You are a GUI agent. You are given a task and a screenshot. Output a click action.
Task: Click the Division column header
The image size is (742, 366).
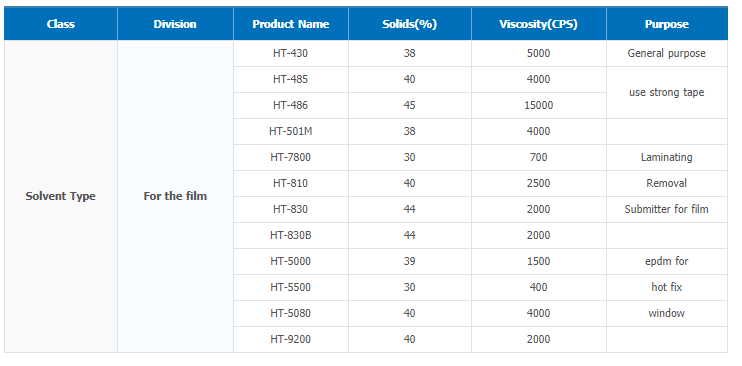(175, 24)
